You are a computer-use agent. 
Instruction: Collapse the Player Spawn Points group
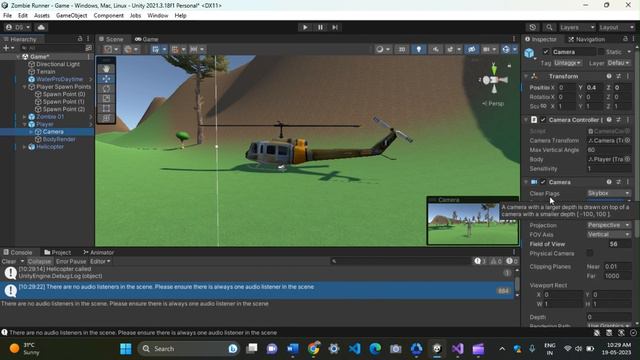[x=24, y=87]
